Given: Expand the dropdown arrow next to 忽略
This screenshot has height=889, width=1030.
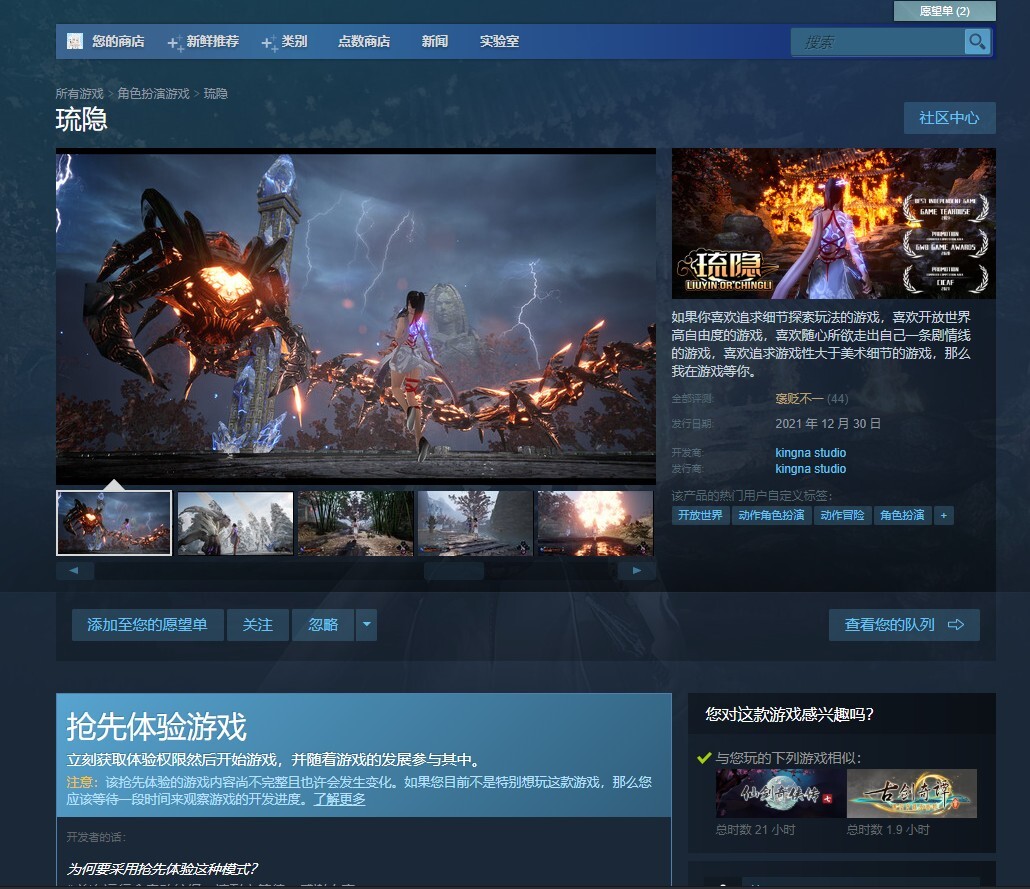Looking at the screenshot, I should (x=367, y=624).
